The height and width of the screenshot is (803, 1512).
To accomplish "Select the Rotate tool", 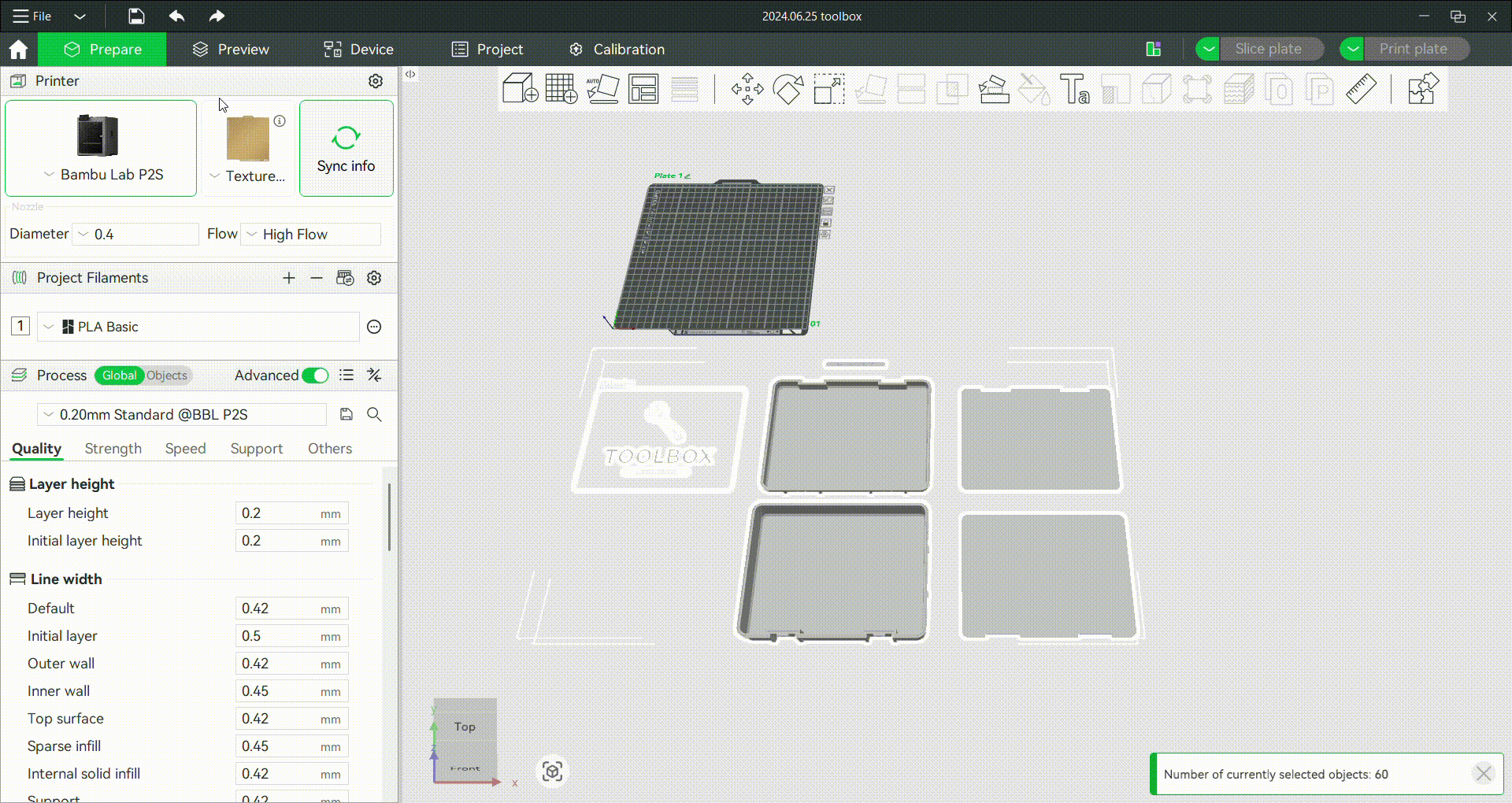I will point(787,89).
